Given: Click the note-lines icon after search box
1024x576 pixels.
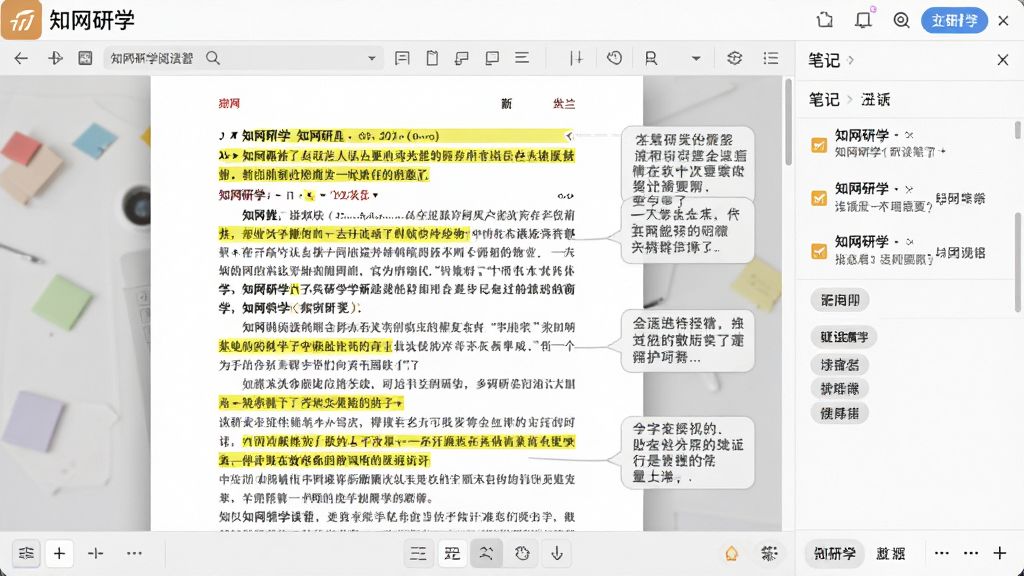Looking at the screenshot, I should click(402, 58).
